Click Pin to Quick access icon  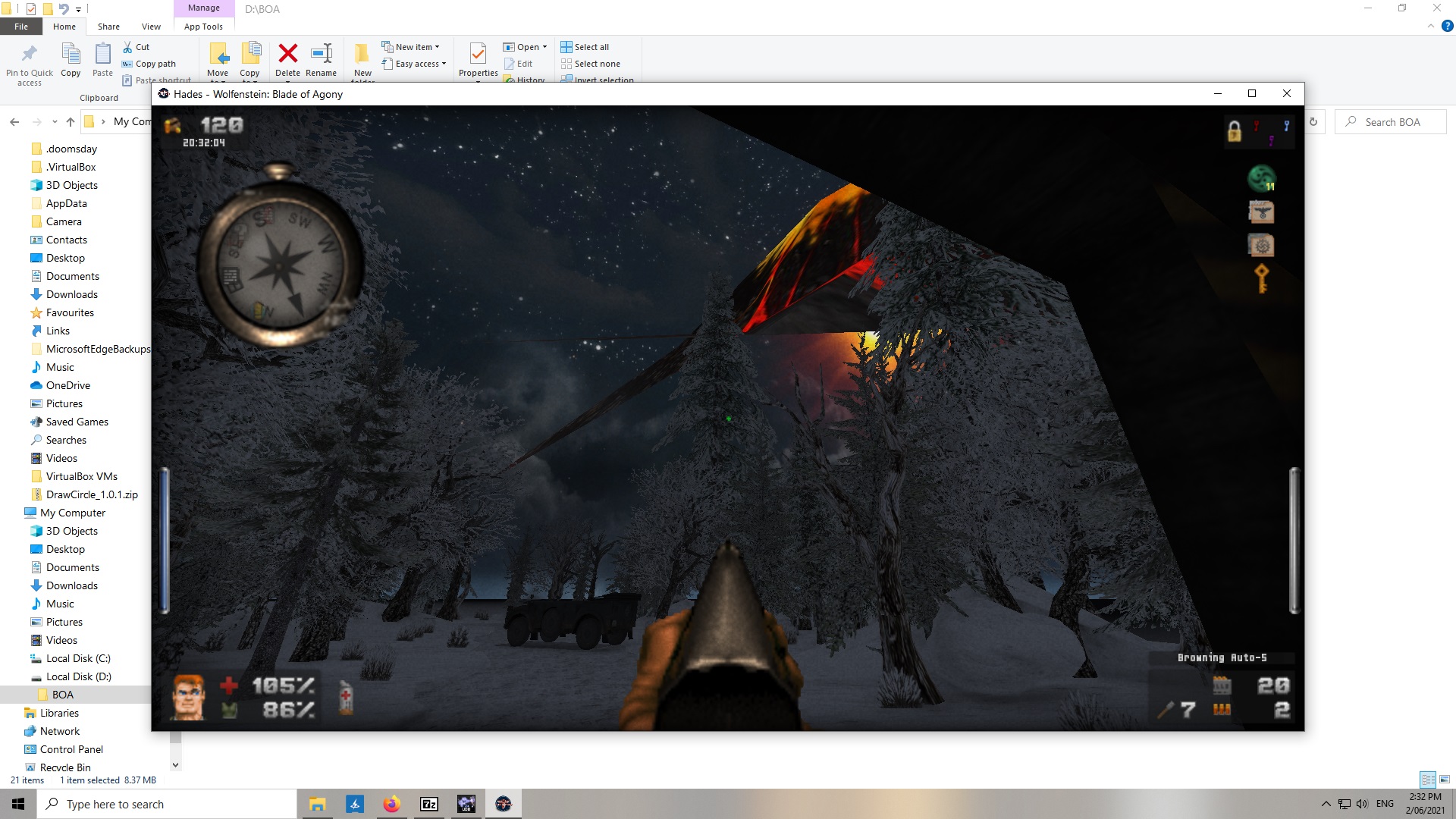tap(30, 54)
